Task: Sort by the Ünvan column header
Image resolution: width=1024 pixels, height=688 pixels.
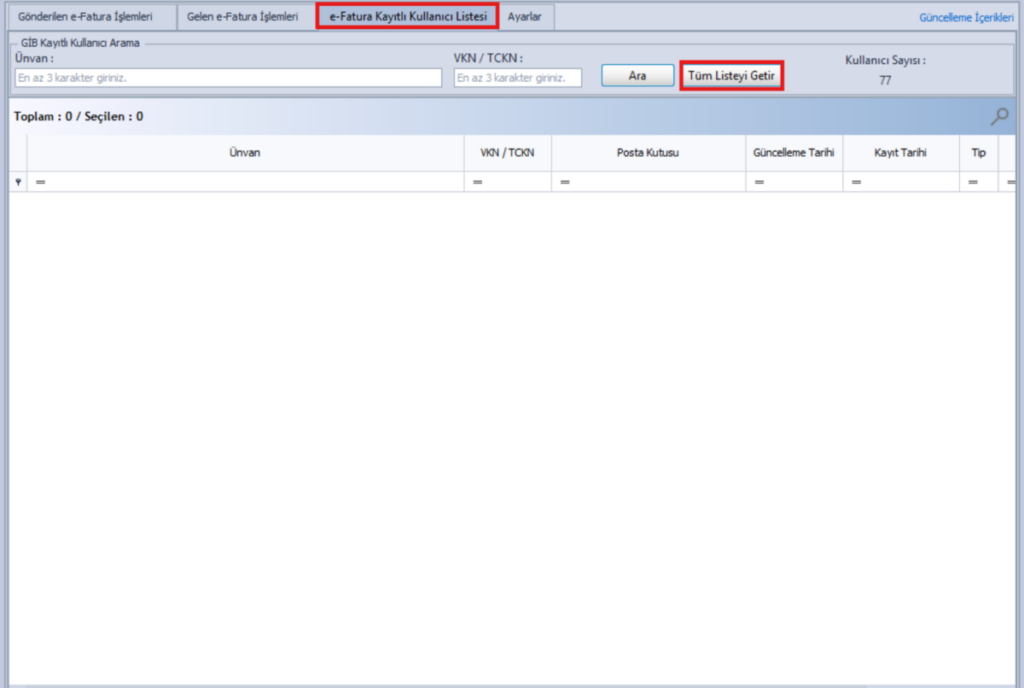Action: 245,153
